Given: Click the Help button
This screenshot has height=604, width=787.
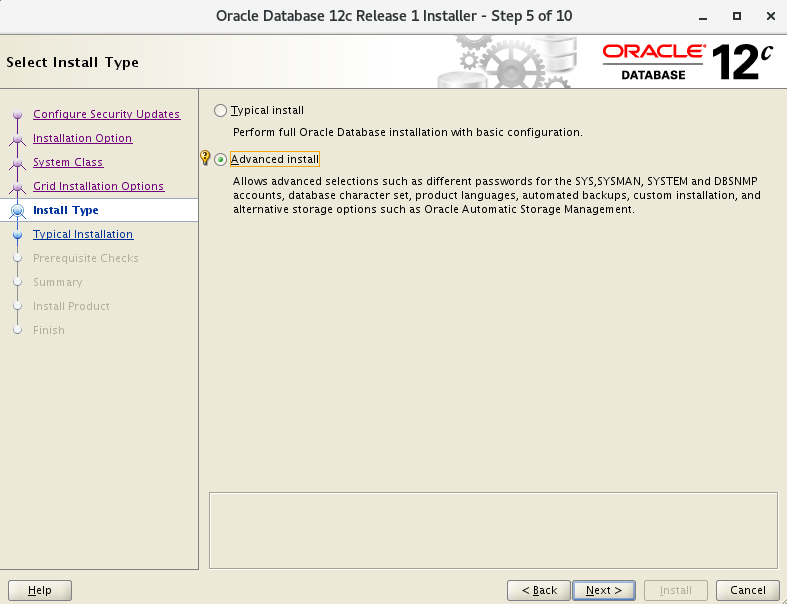Looking at the screenshot, I should (40, 590).
